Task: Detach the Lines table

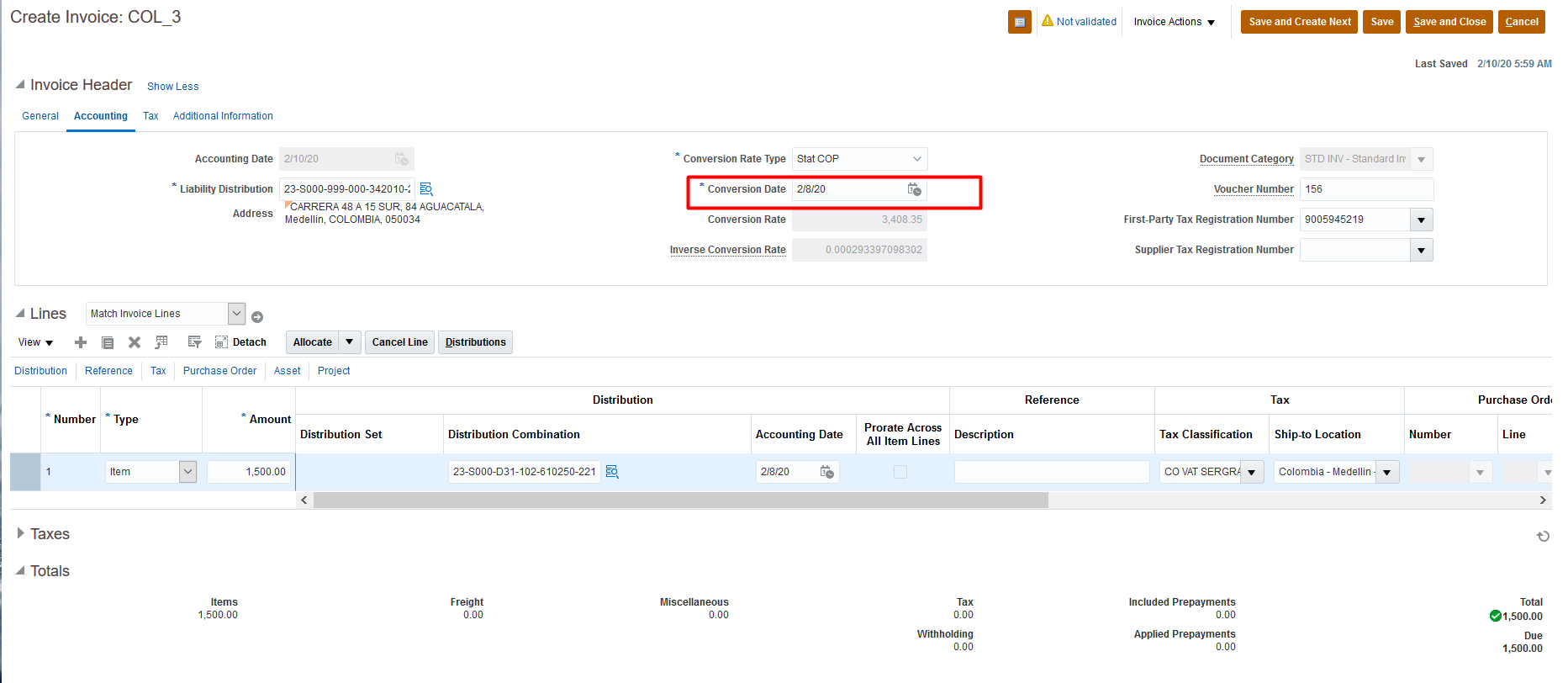Action: [x=240, y=342]
